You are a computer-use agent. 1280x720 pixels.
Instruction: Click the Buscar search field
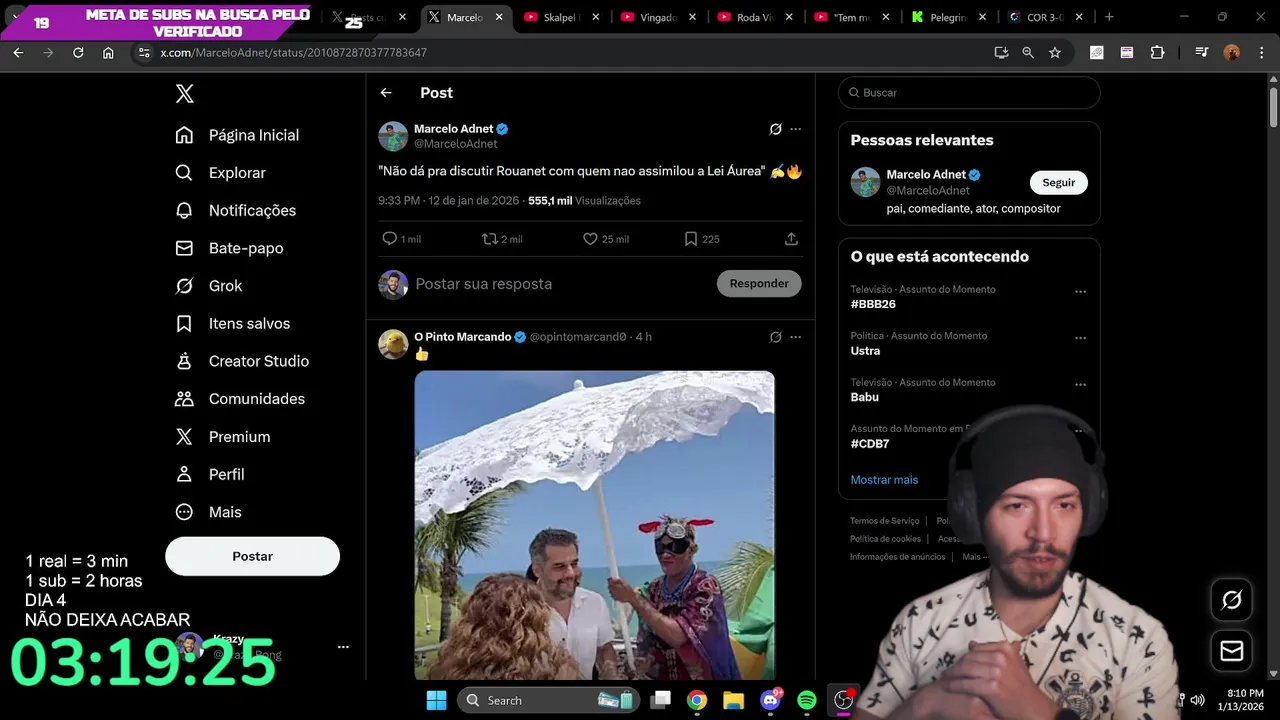pyautogui.click(x=969, y=93)
